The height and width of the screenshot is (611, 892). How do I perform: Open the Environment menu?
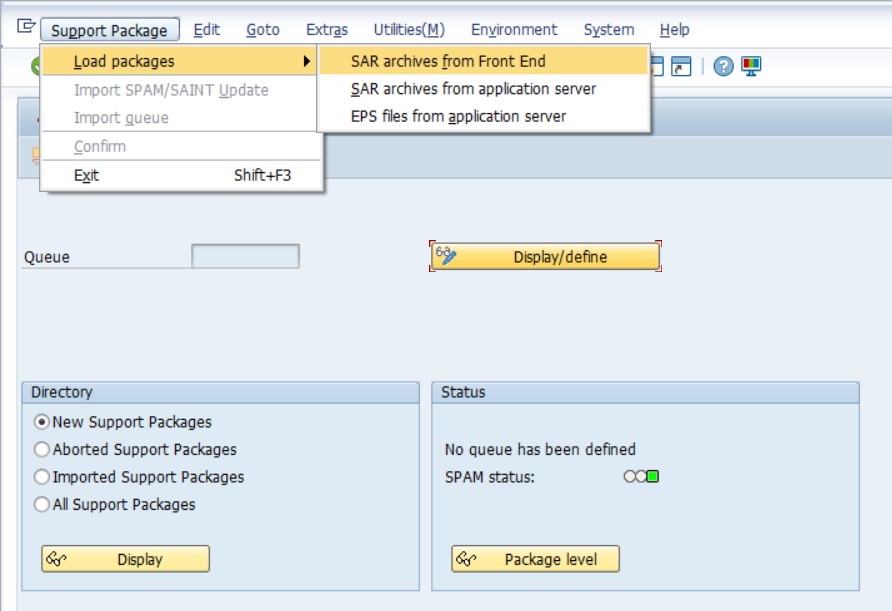(x=514, y=30)
